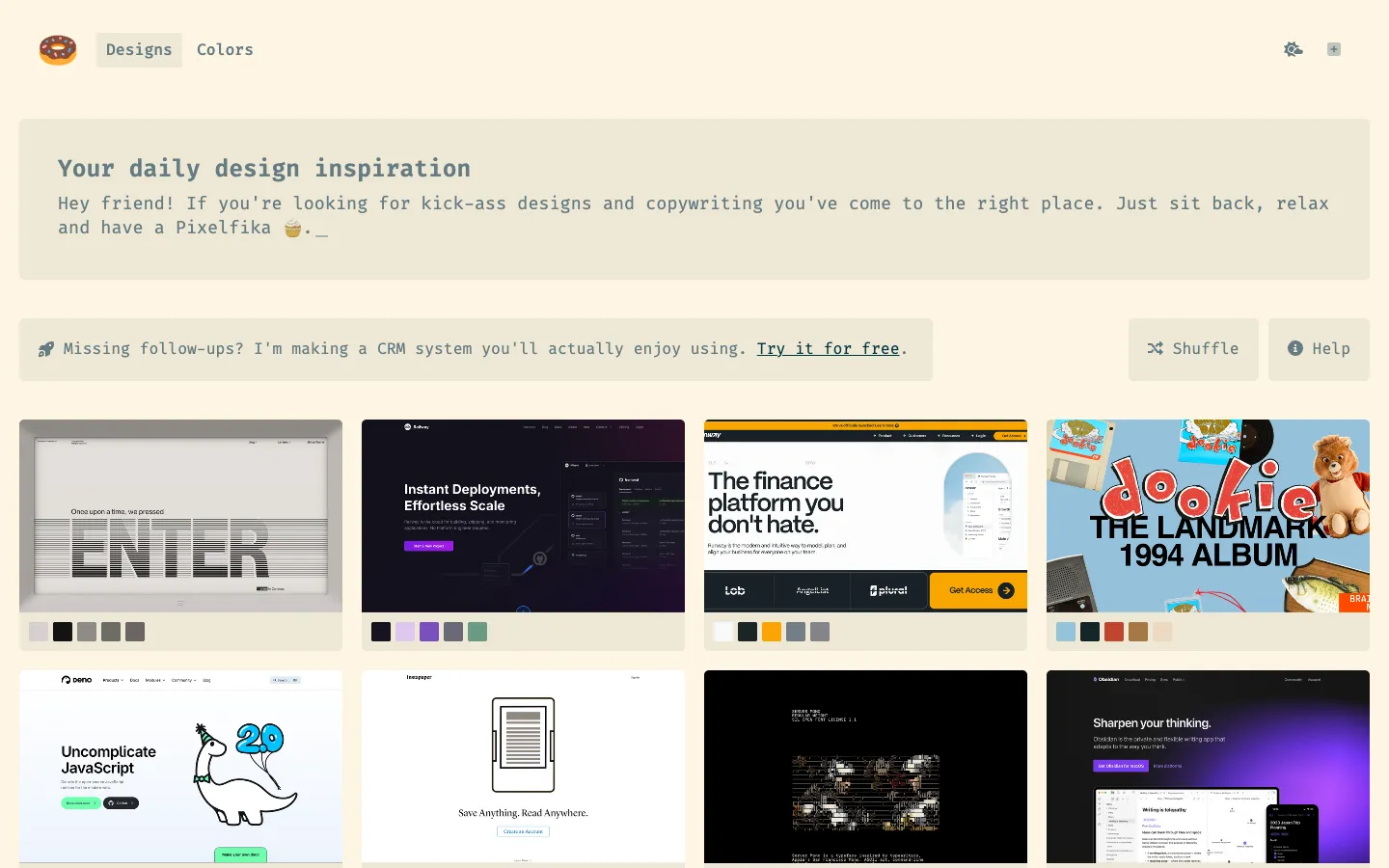The width and height of the screenshot is (1389, 868).
Task: Toggle the dark mode sun icon
Action: coord(1294,49)
